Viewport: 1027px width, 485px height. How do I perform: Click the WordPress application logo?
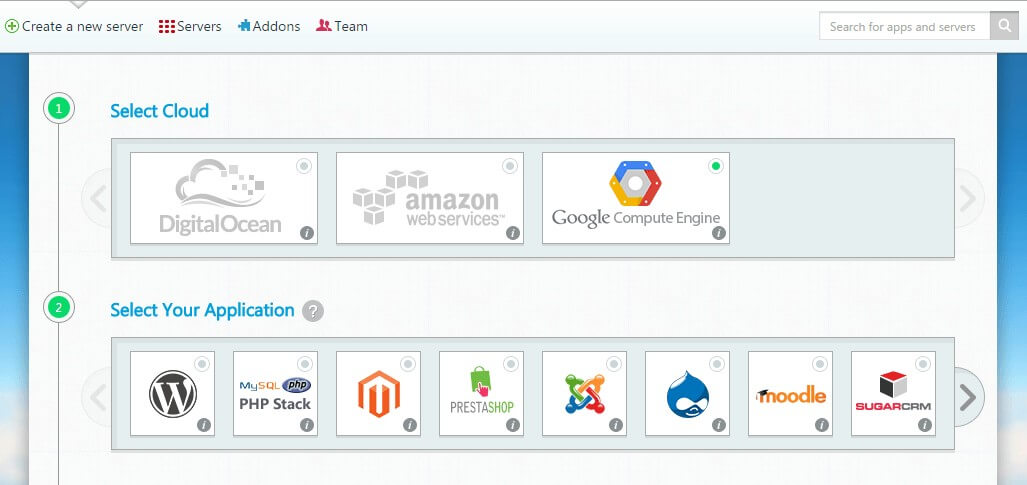[x=173, y=394]
